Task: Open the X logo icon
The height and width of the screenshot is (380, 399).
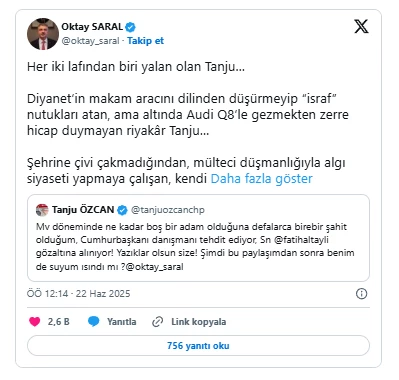Action: 361,26
